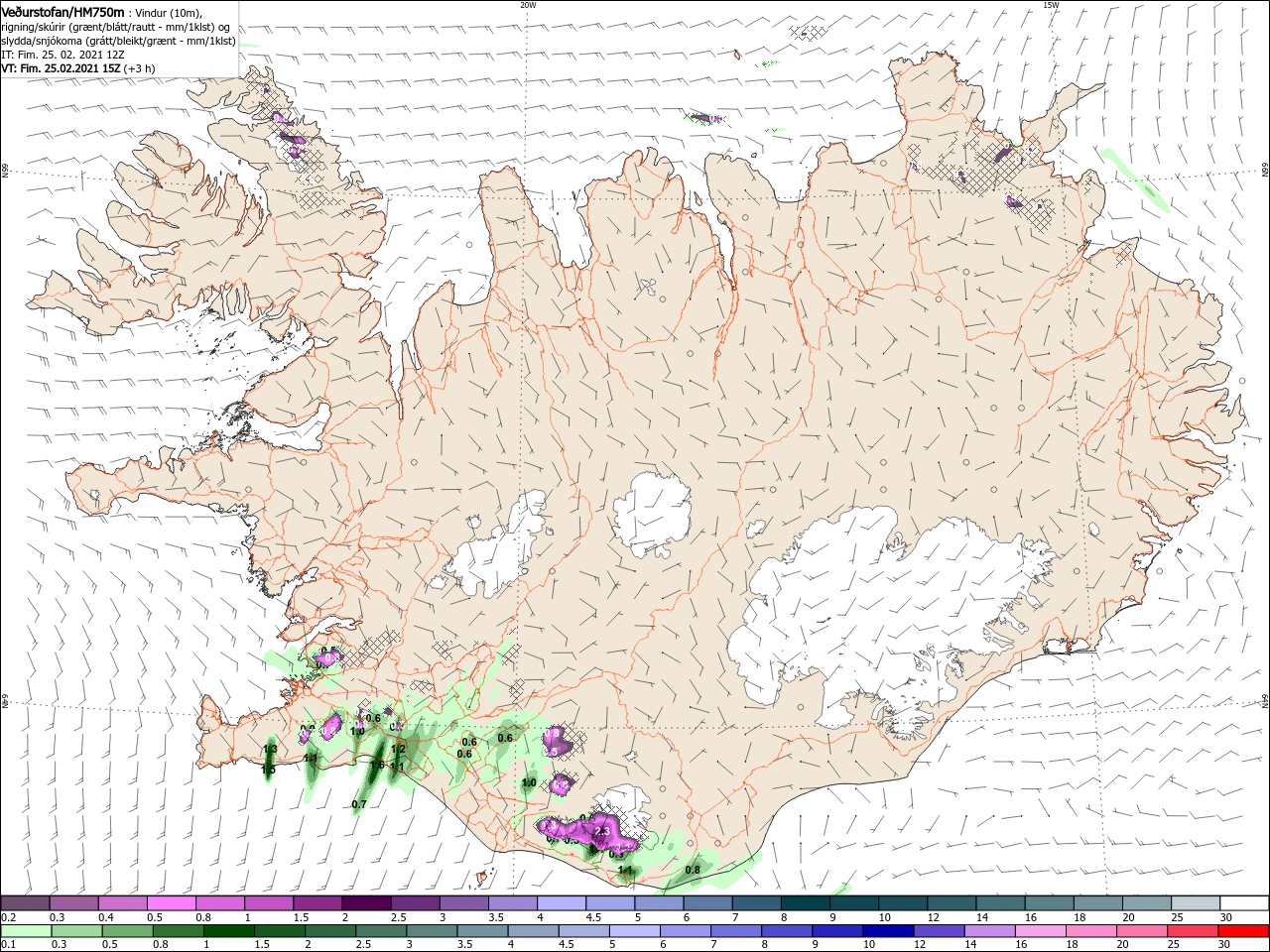Click the lavender snow swatch between 4 and 4.5
The image size is (1270, 952).
coord(562,903)
